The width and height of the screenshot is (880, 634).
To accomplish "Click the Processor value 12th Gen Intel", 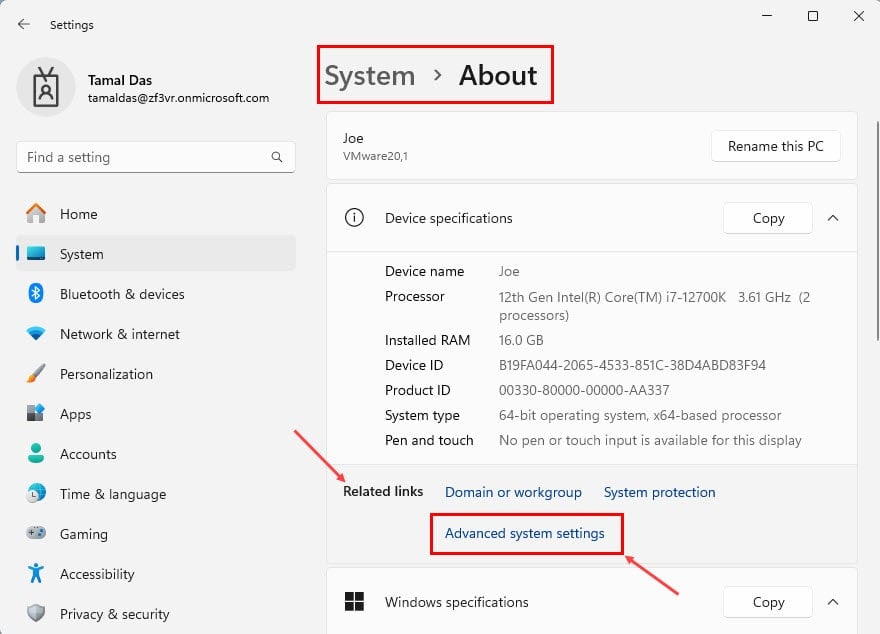I will (654, 306).
